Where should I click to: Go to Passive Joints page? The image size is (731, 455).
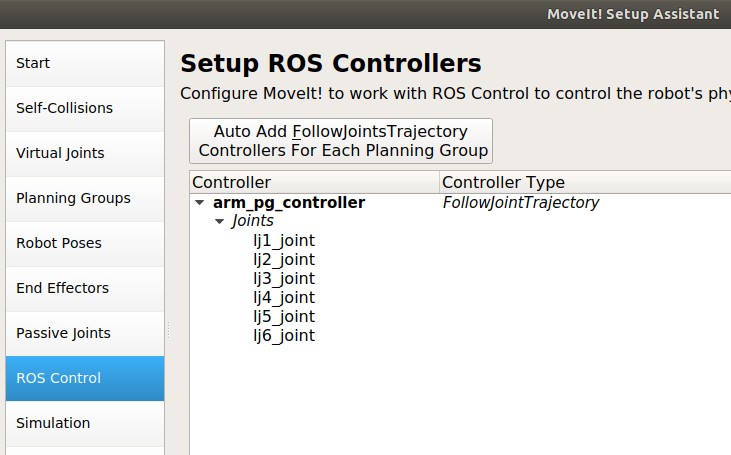click(85, 333)
